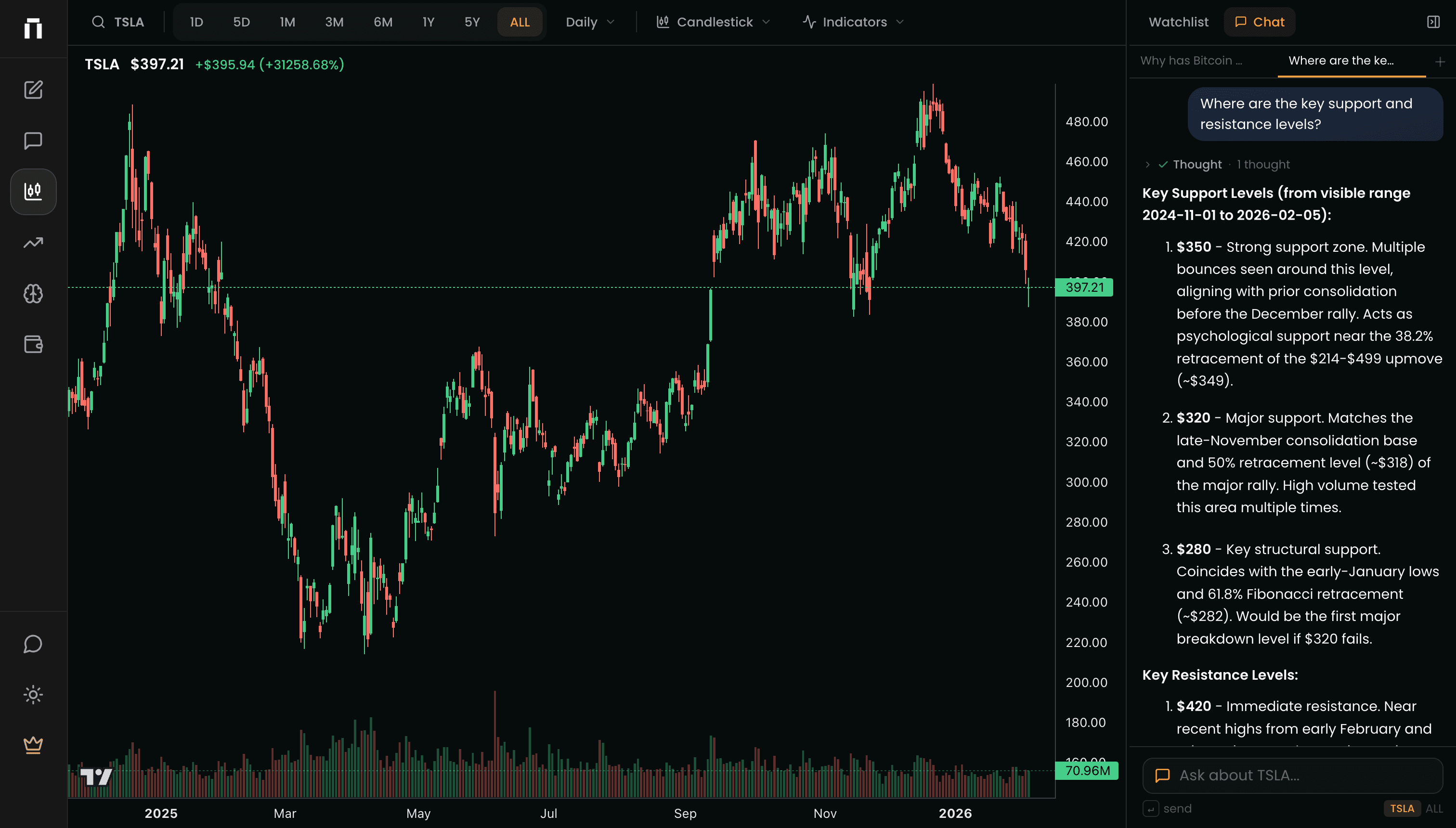Click the search magnifier next to TSLA
1456x828 pixels.
click(99, 22)
